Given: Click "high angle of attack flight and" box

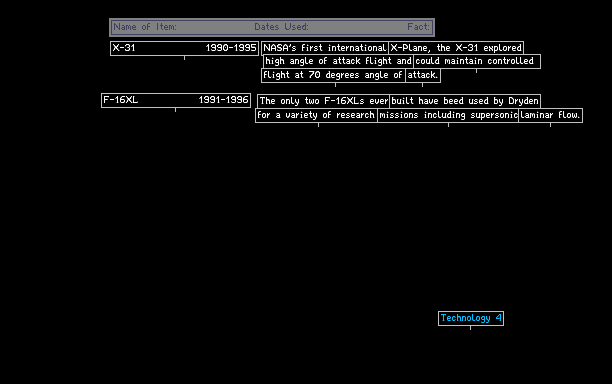Looking at the screenshot, I should point(338,61).
